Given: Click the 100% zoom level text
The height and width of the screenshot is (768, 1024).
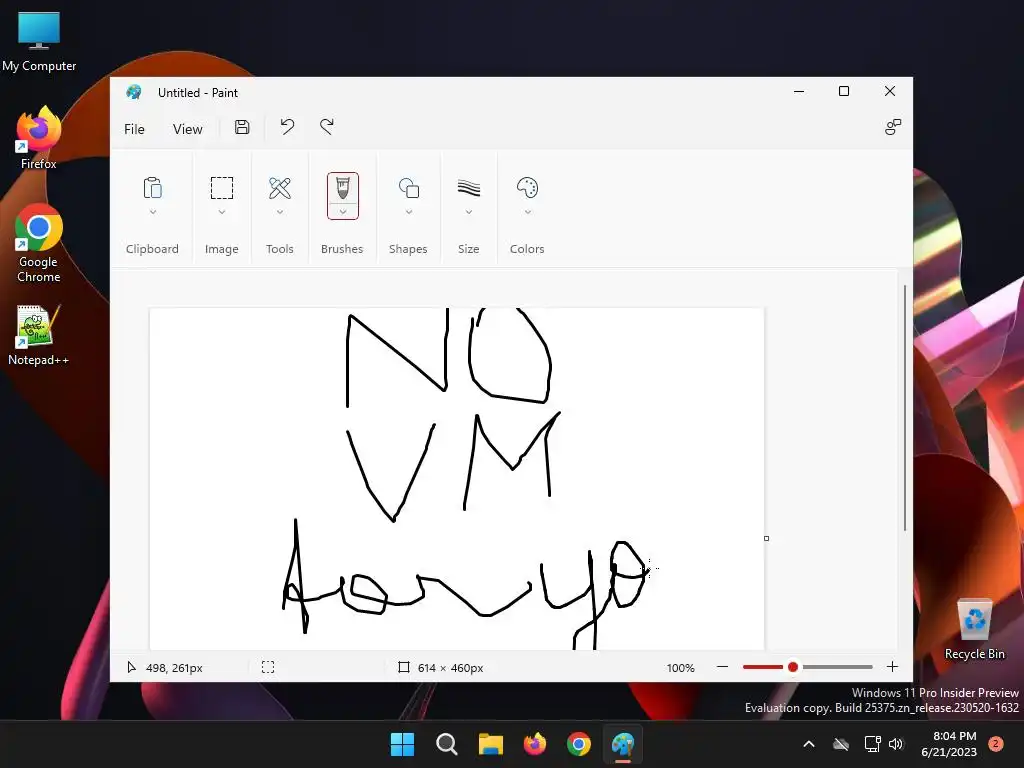Looking at the screenshot, I should pyautogui.click(x=680, y=667).
